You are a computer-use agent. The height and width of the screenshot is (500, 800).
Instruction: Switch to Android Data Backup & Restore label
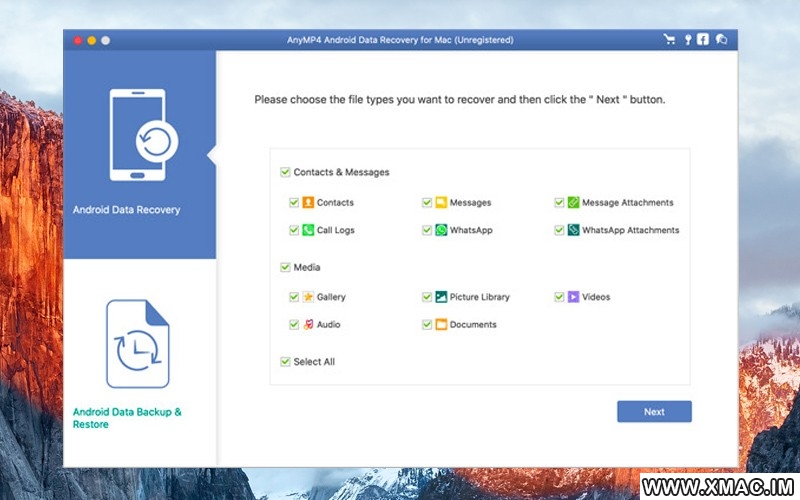click(127, 418)
